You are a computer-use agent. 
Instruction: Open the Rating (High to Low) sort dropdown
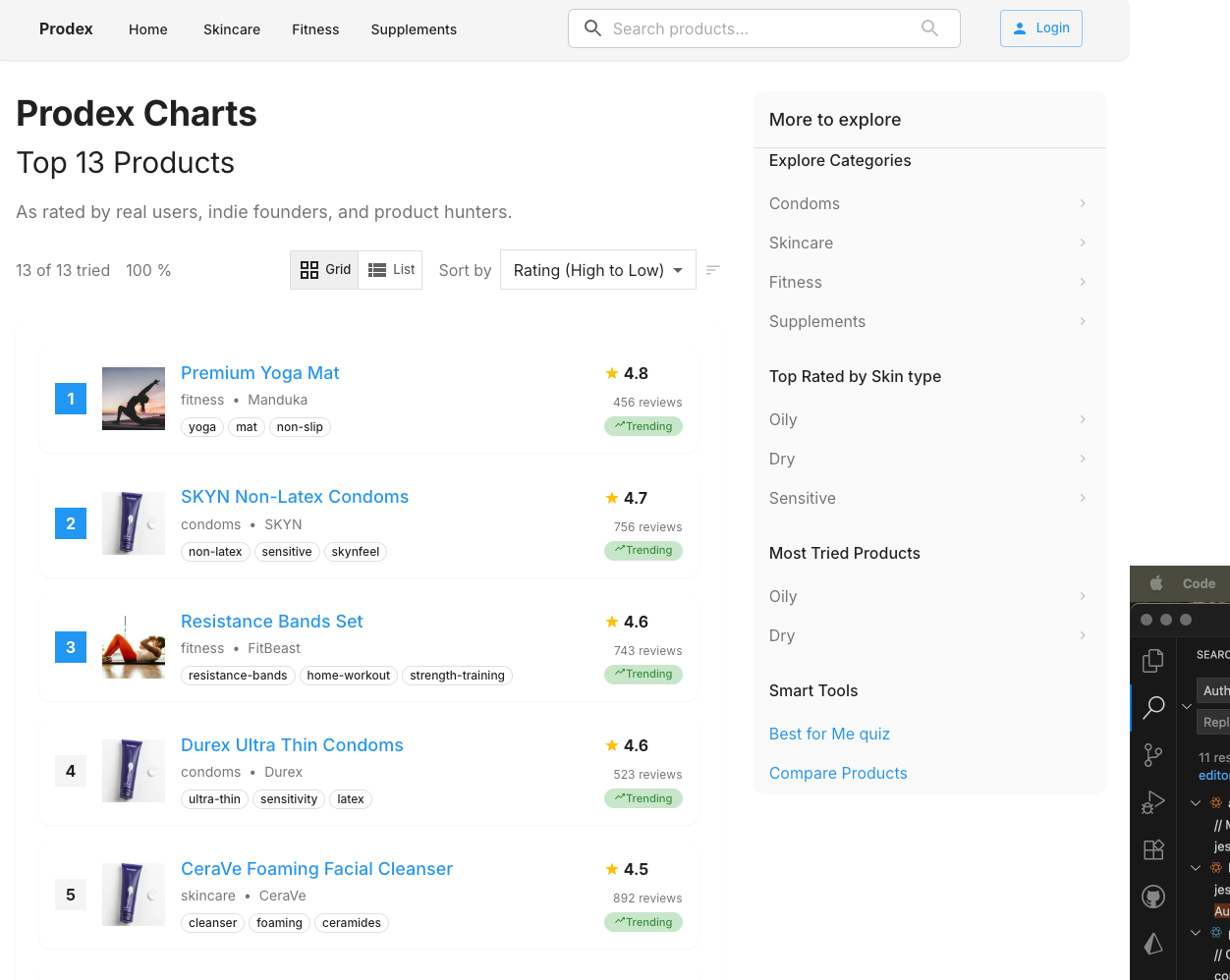(x=597, y=270)
